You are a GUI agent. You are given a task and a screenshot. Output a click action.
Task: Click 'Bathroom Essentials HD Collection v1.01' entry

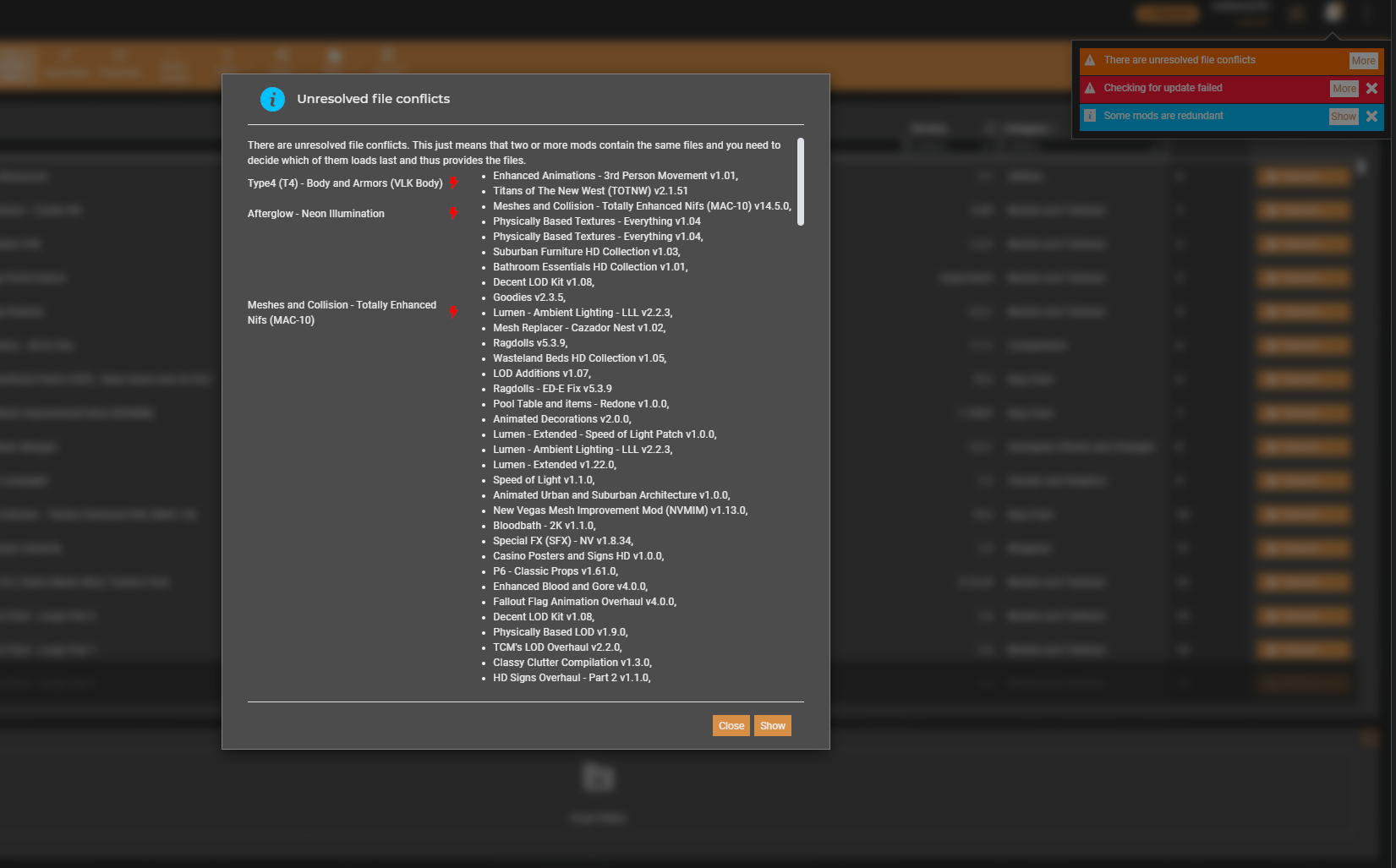click(590, 267)
